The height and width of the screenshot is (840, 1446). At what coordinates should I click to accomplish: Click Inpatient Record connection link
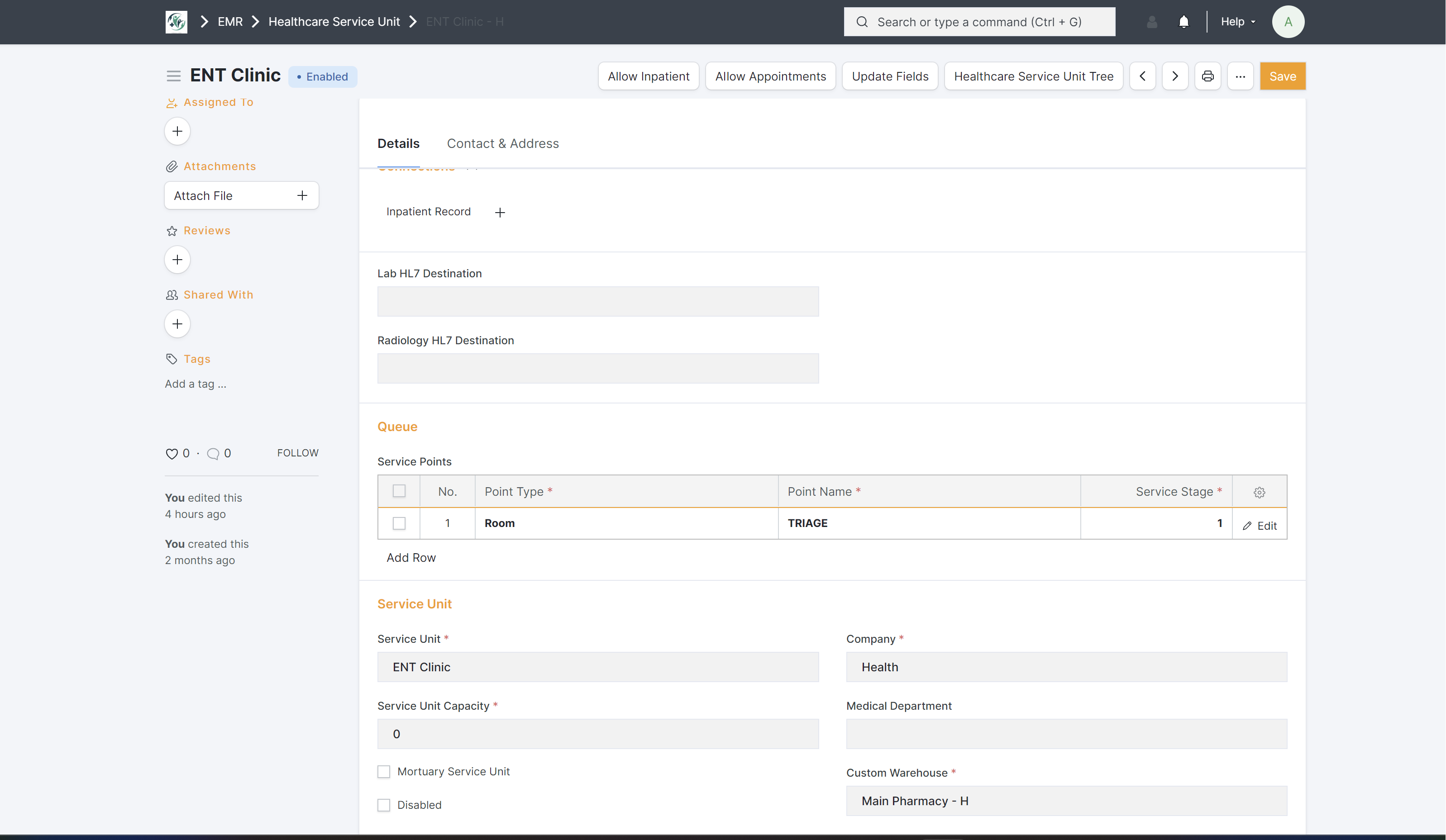click(429, 212)
